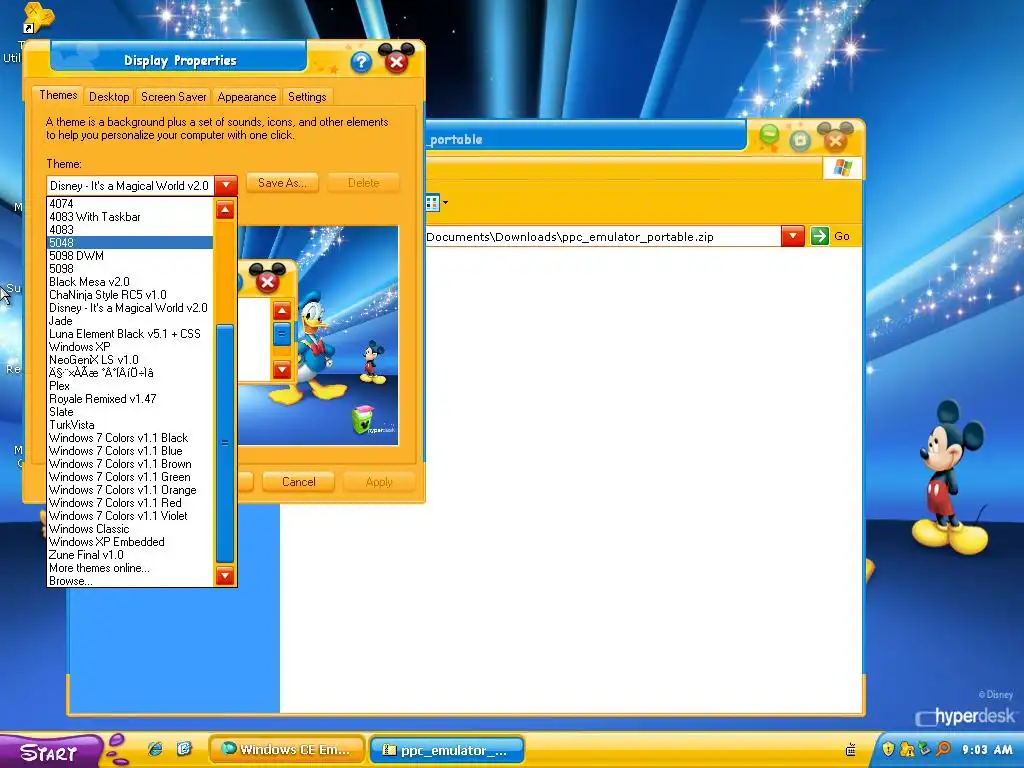Select the Black Mesa v2.0 theme
Screen dimensions: 1024x768
131,282
